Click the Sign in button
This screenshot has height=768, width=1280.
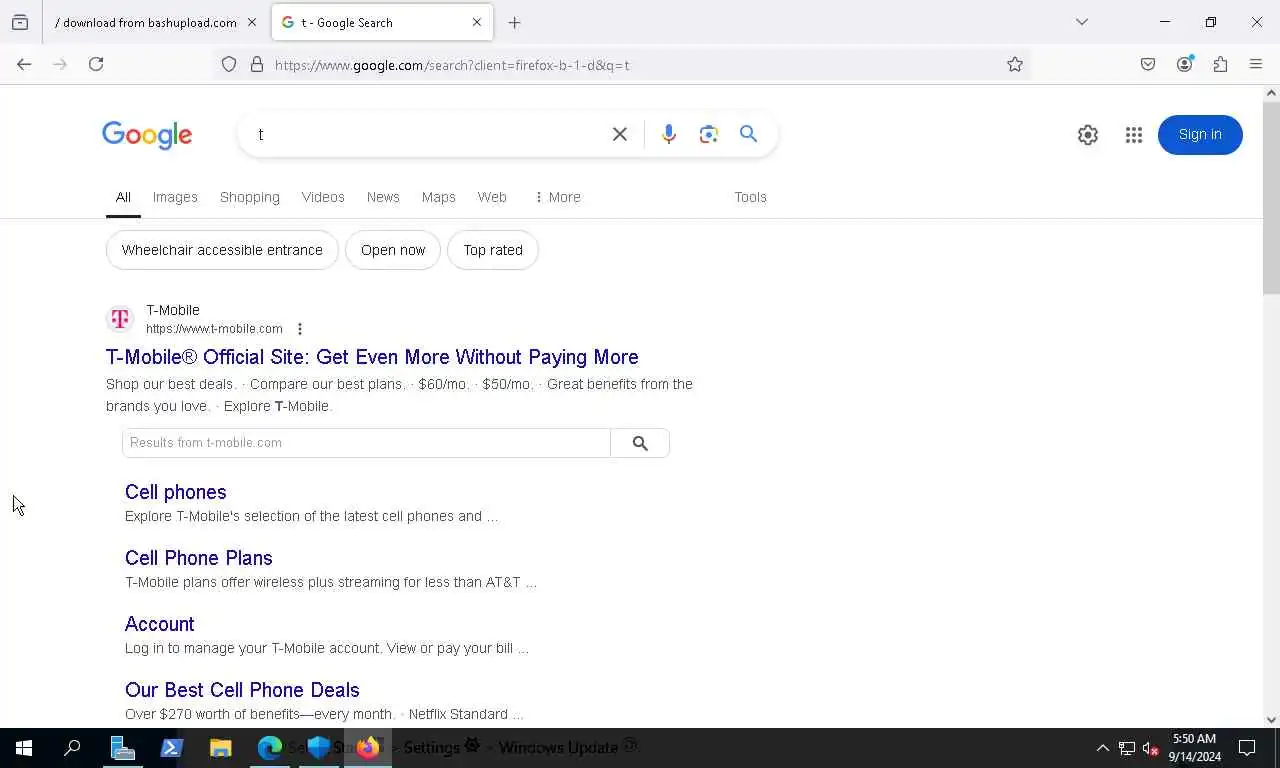click(x=1200, y=135)
